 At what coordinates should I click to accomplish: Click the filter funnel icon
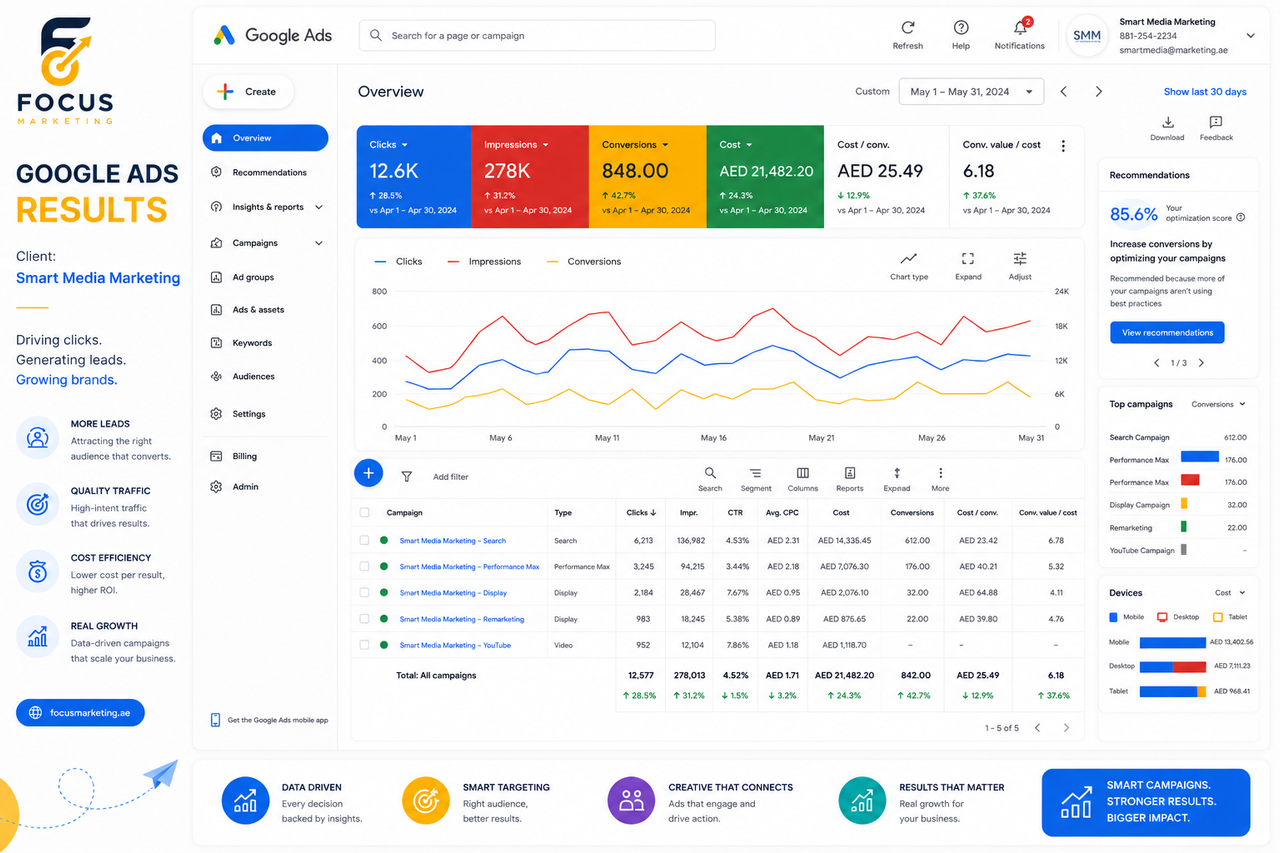(407, 477)
